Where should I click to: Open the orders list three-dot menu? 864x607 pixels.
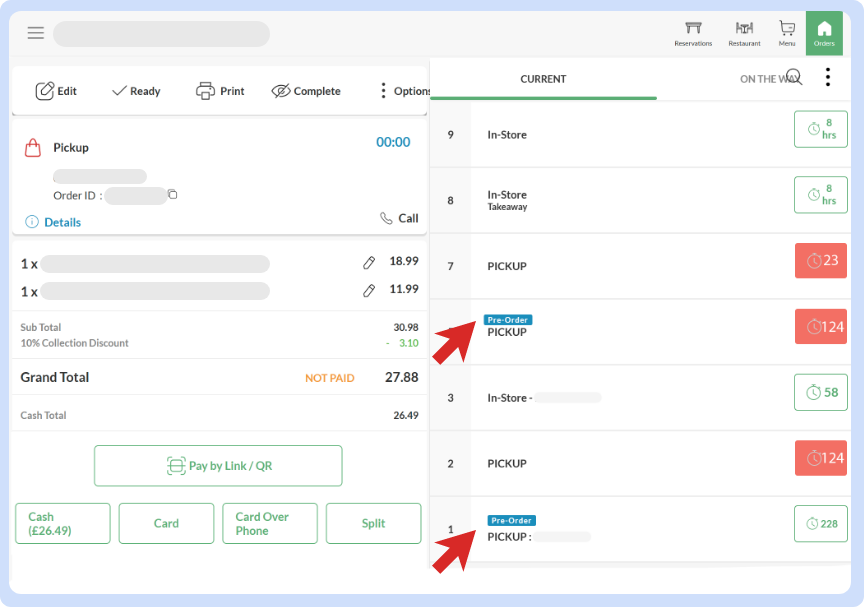(827, 78)
